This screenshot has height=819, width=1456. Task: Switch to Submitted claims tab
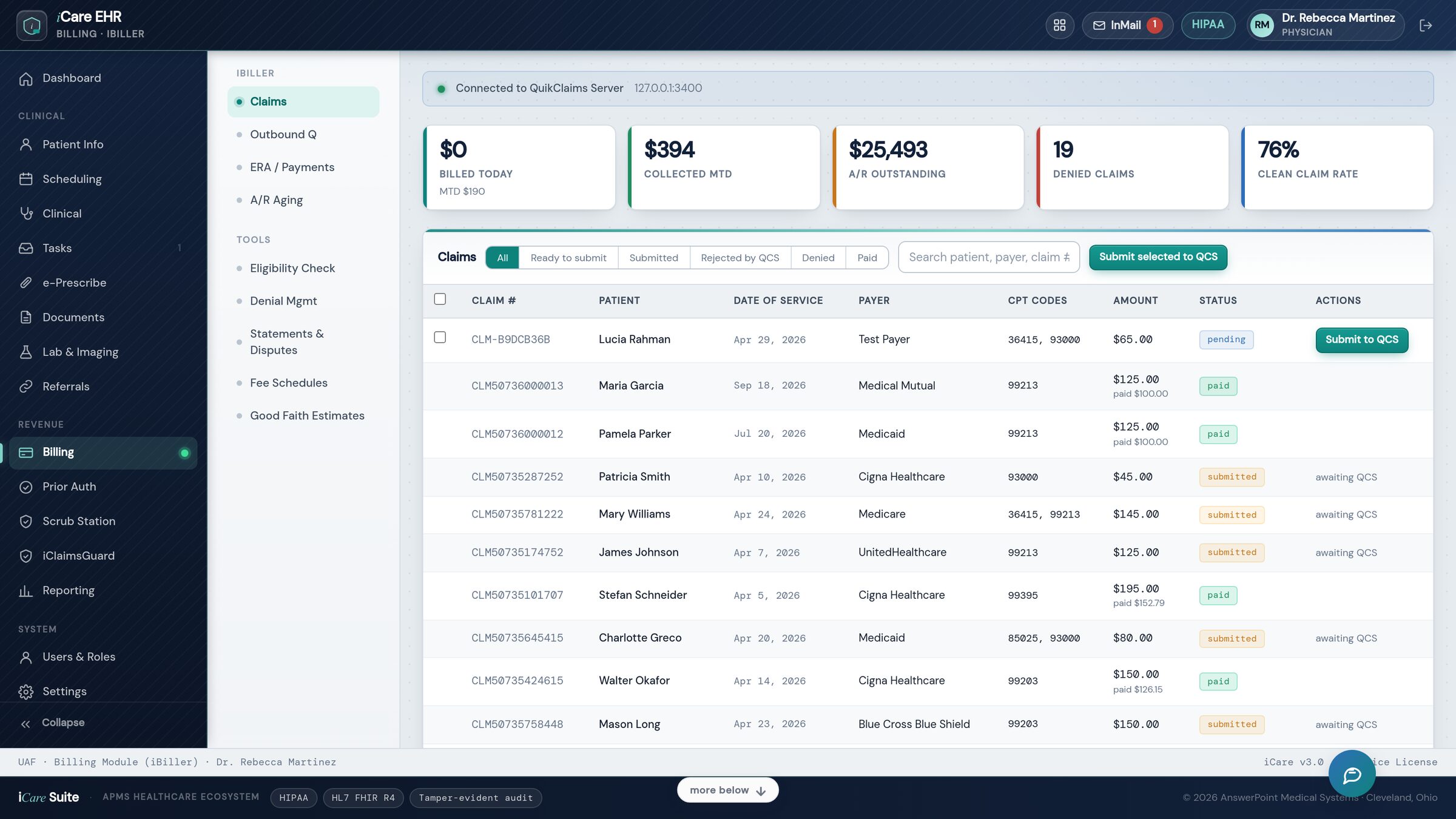point(653,258)
